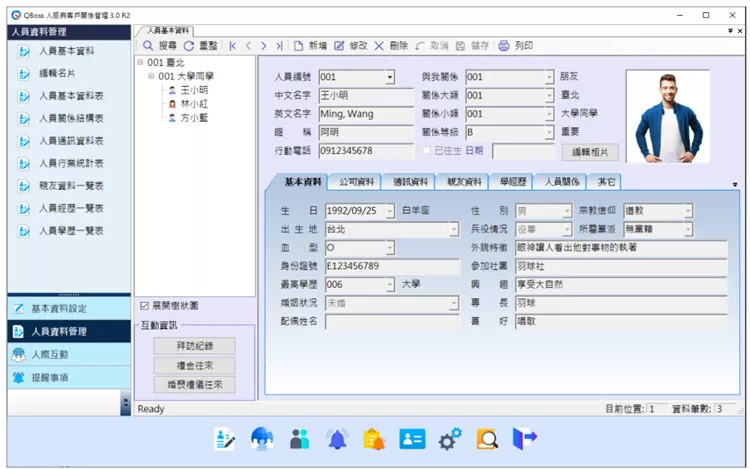Select 林小紅 in the tree list

point(193,103)
